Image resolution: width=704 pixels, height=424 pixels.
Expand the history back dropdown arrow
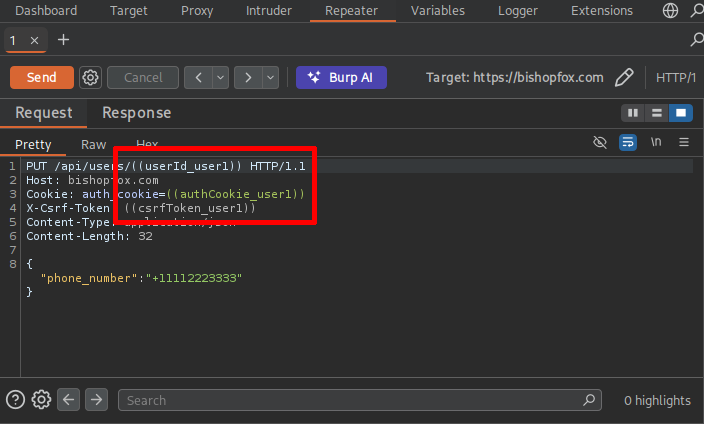click(x=220, y=77)
